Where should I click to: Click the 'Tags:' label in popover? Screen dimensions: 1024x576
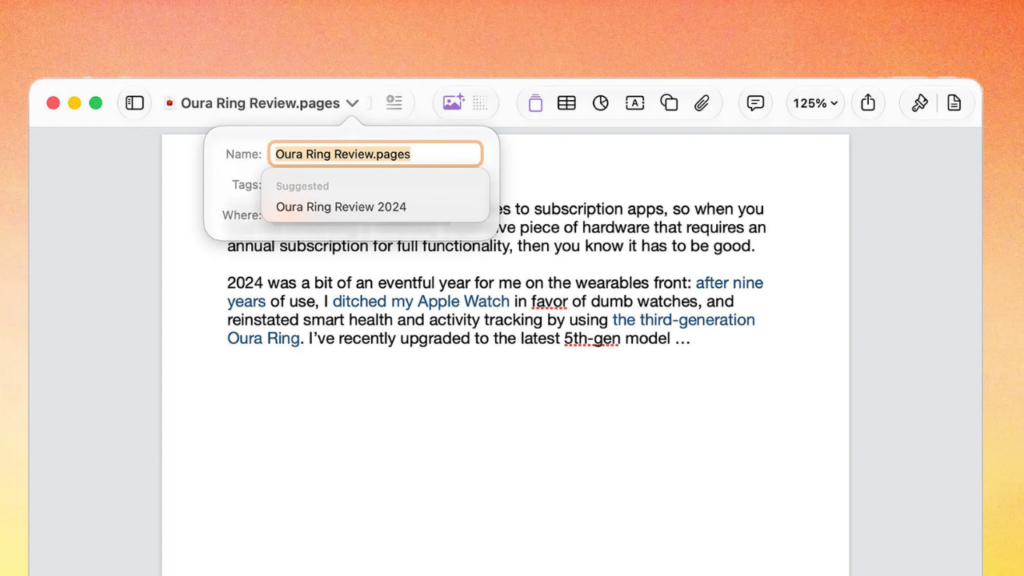(246, 185)
